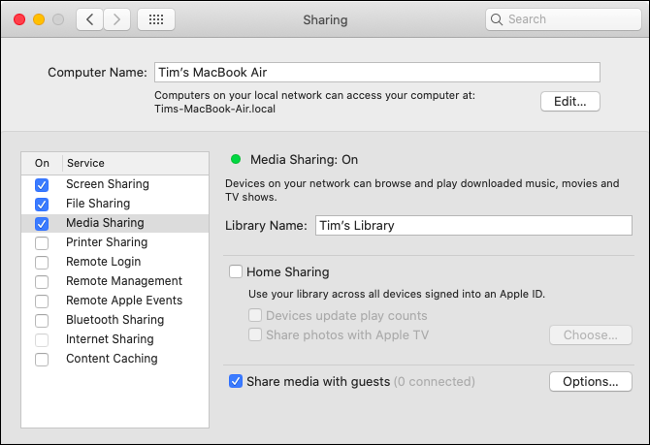
Task: Open the Options... button
Action: pyautogui.click(x=590, y=381)
